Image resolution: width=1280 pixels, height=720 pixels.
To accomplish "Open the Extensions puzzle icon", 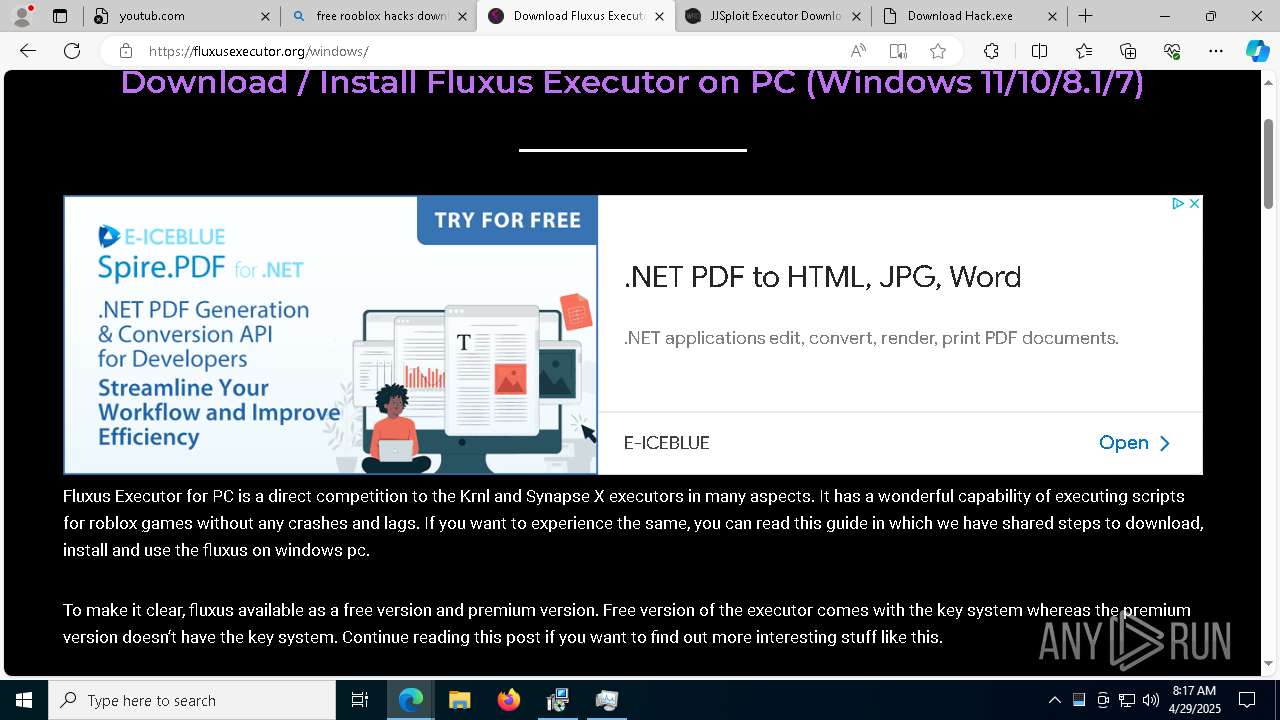I will tap(991, 51).
